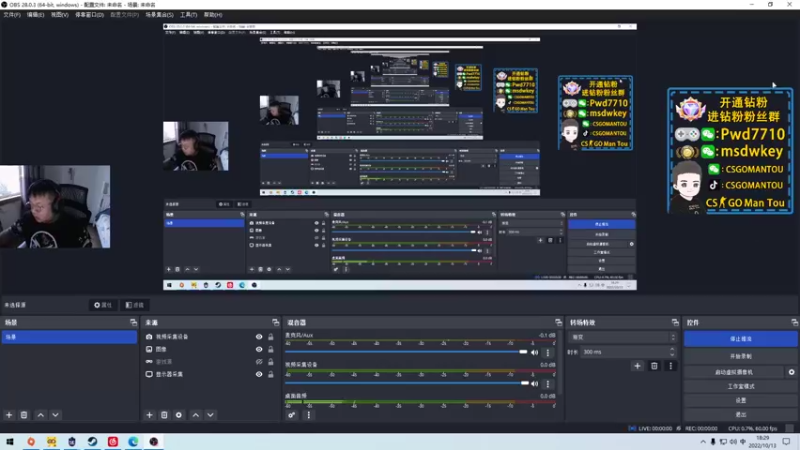Open 设置 settings from controls
This screenshot has height=450, width=800.
tap(740, 400)
